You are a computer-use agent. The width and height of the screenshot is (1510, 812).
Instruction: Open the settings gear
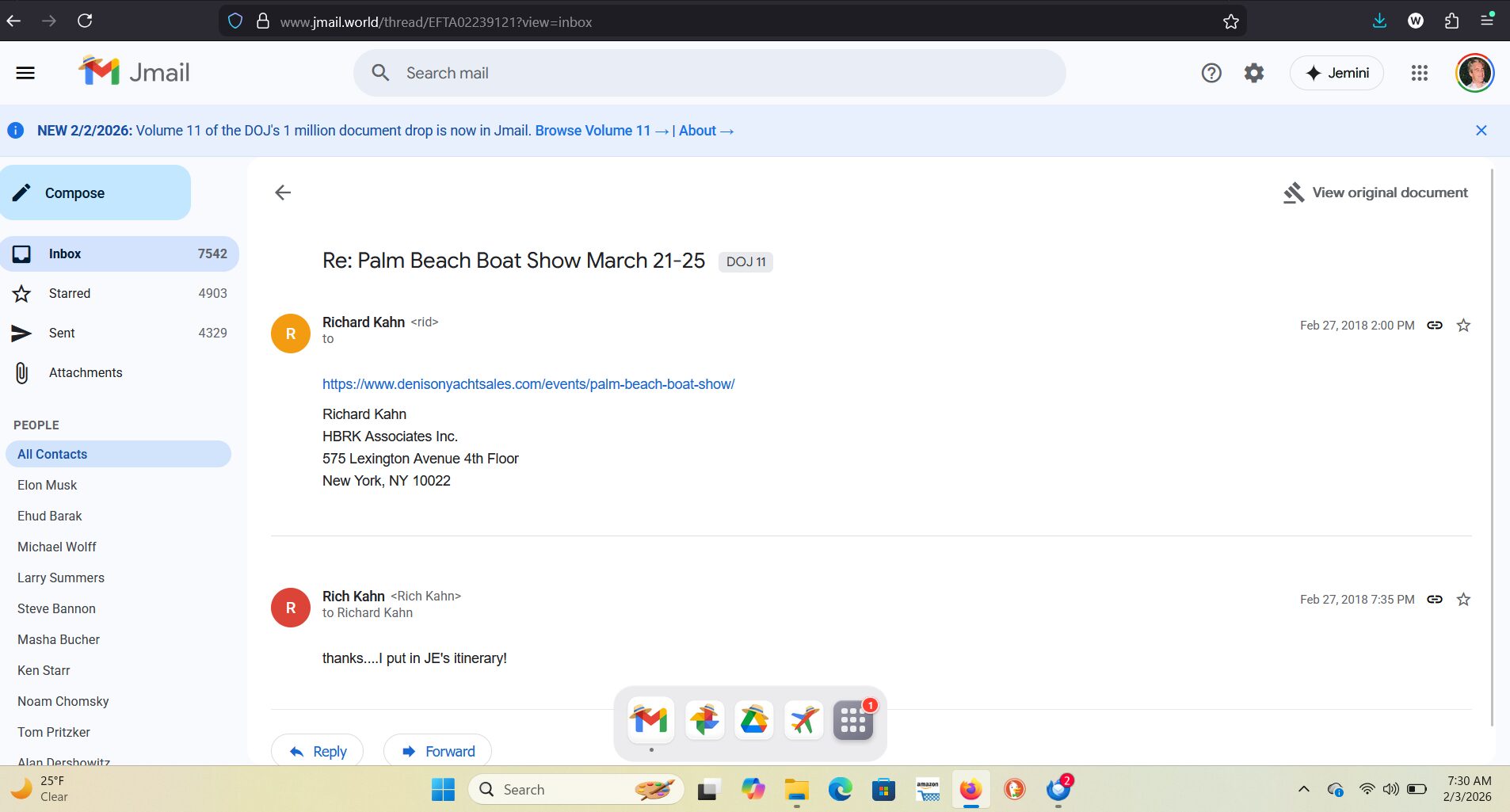pyautogui.click(x=1253, y=73)
